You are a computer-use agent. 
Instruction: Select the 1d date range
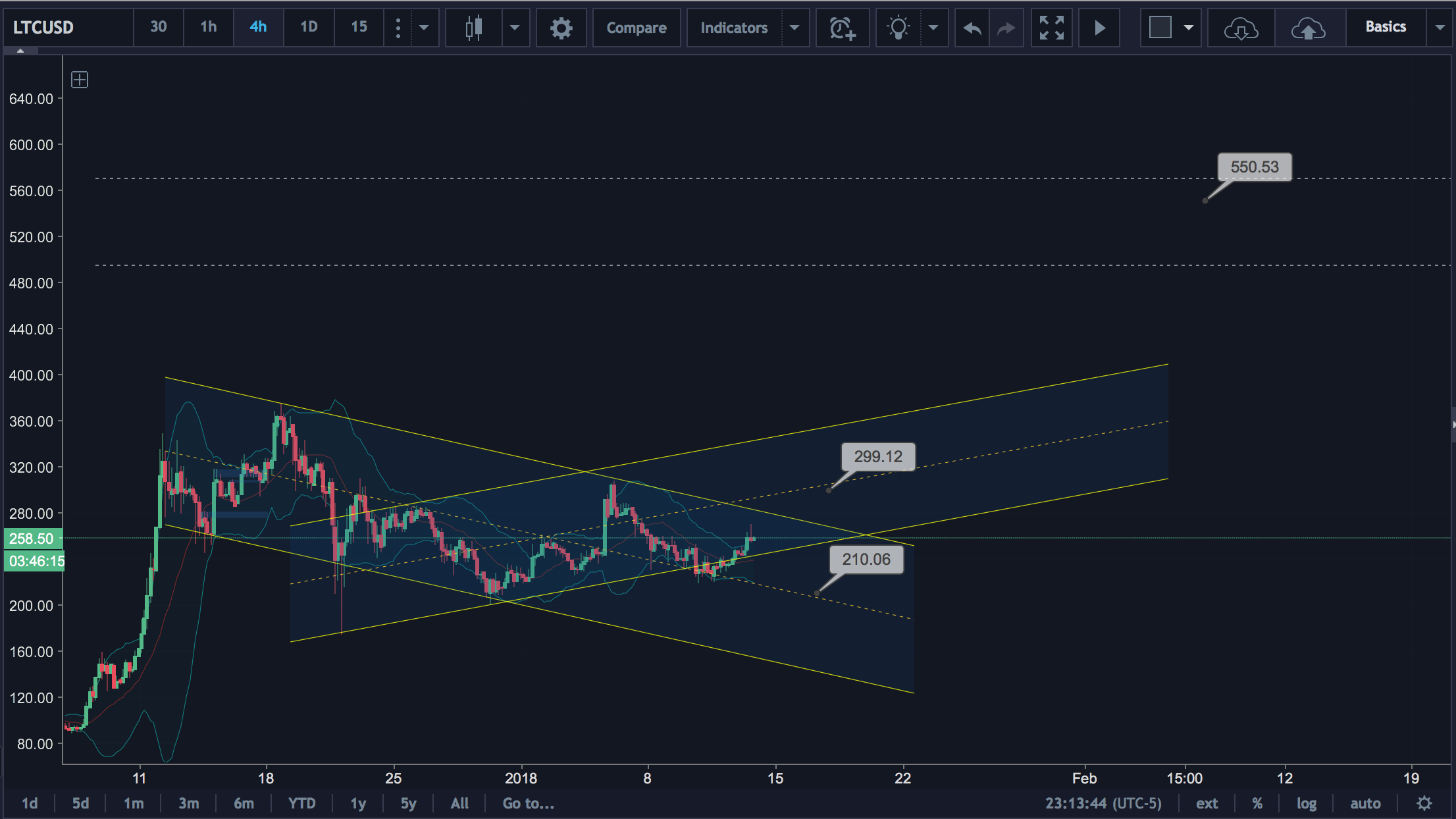click(30, 803)
